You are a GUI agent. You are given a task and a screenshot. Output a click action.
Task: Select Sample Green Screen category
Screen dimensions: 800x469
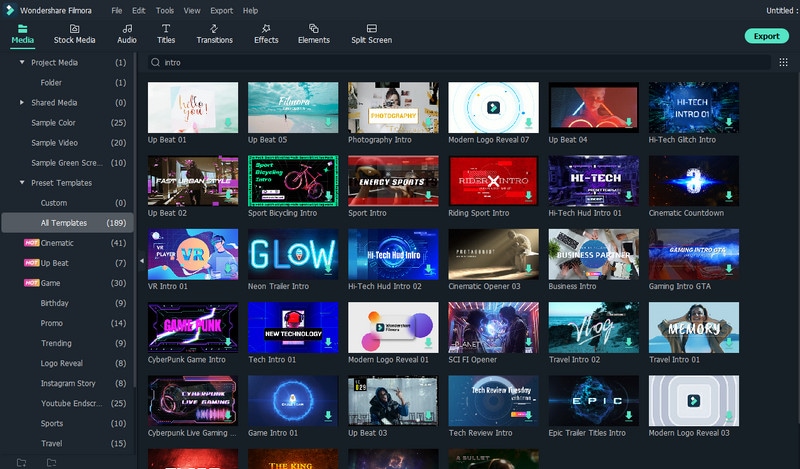[x=67, y=162]
